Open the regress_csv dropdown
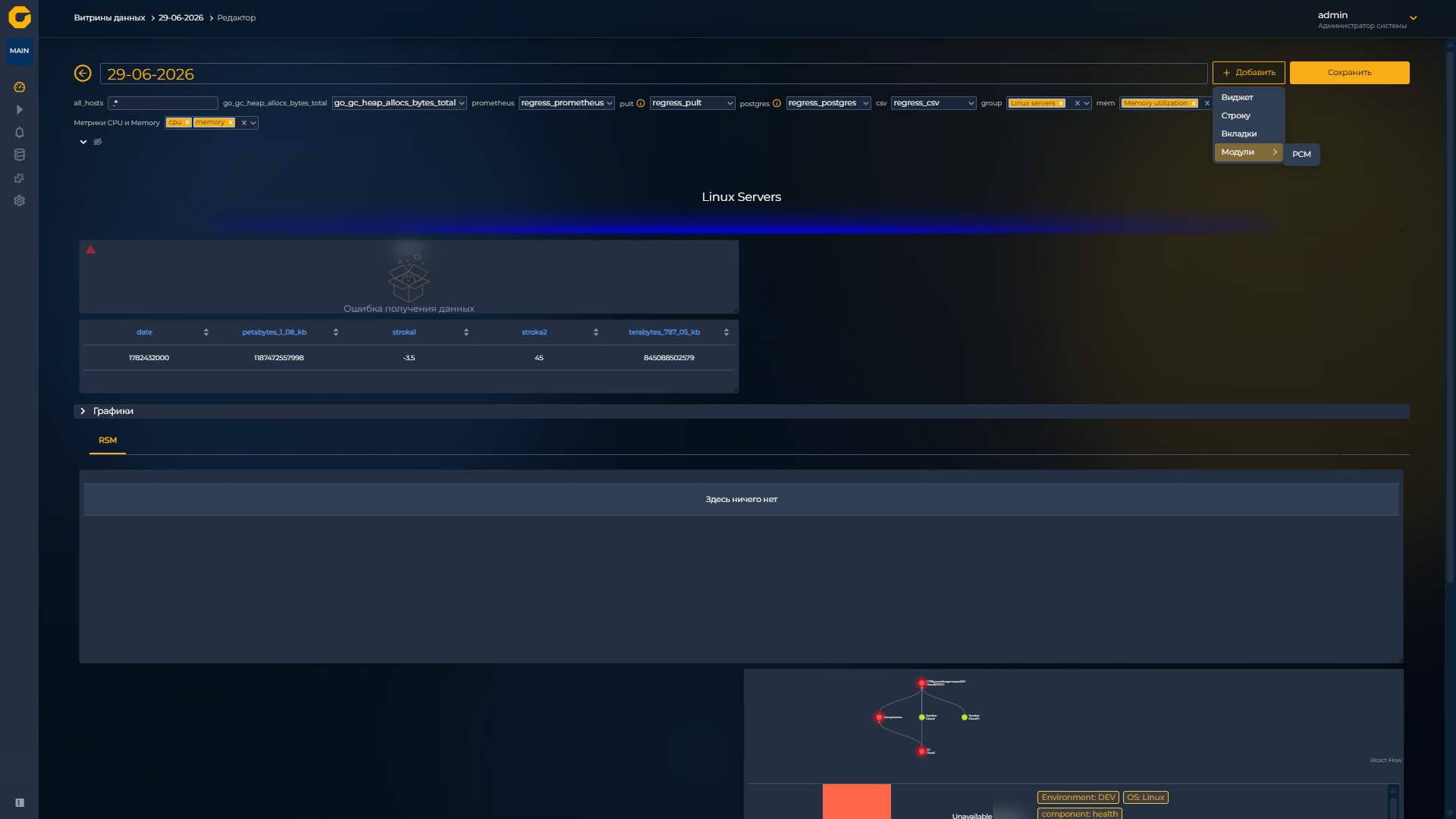Screen dimensions: 1456x819 coord(934,103)
